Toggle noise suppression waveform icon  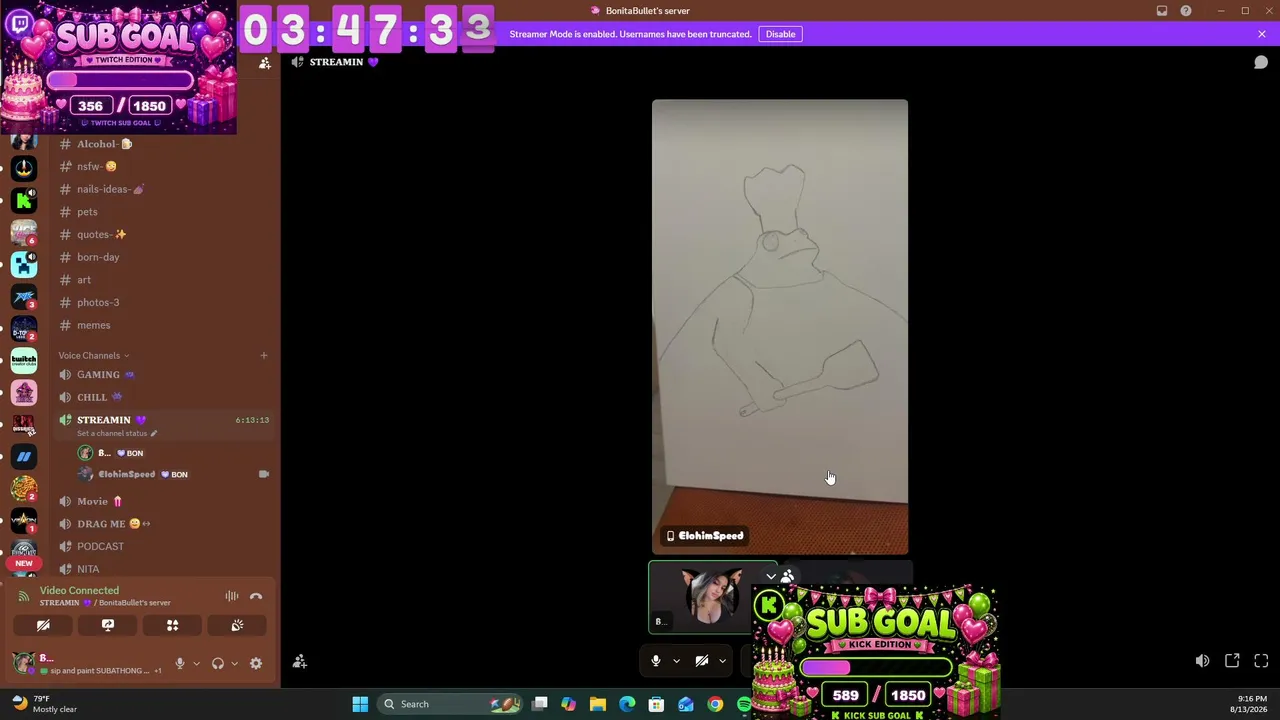coord(231,596)
